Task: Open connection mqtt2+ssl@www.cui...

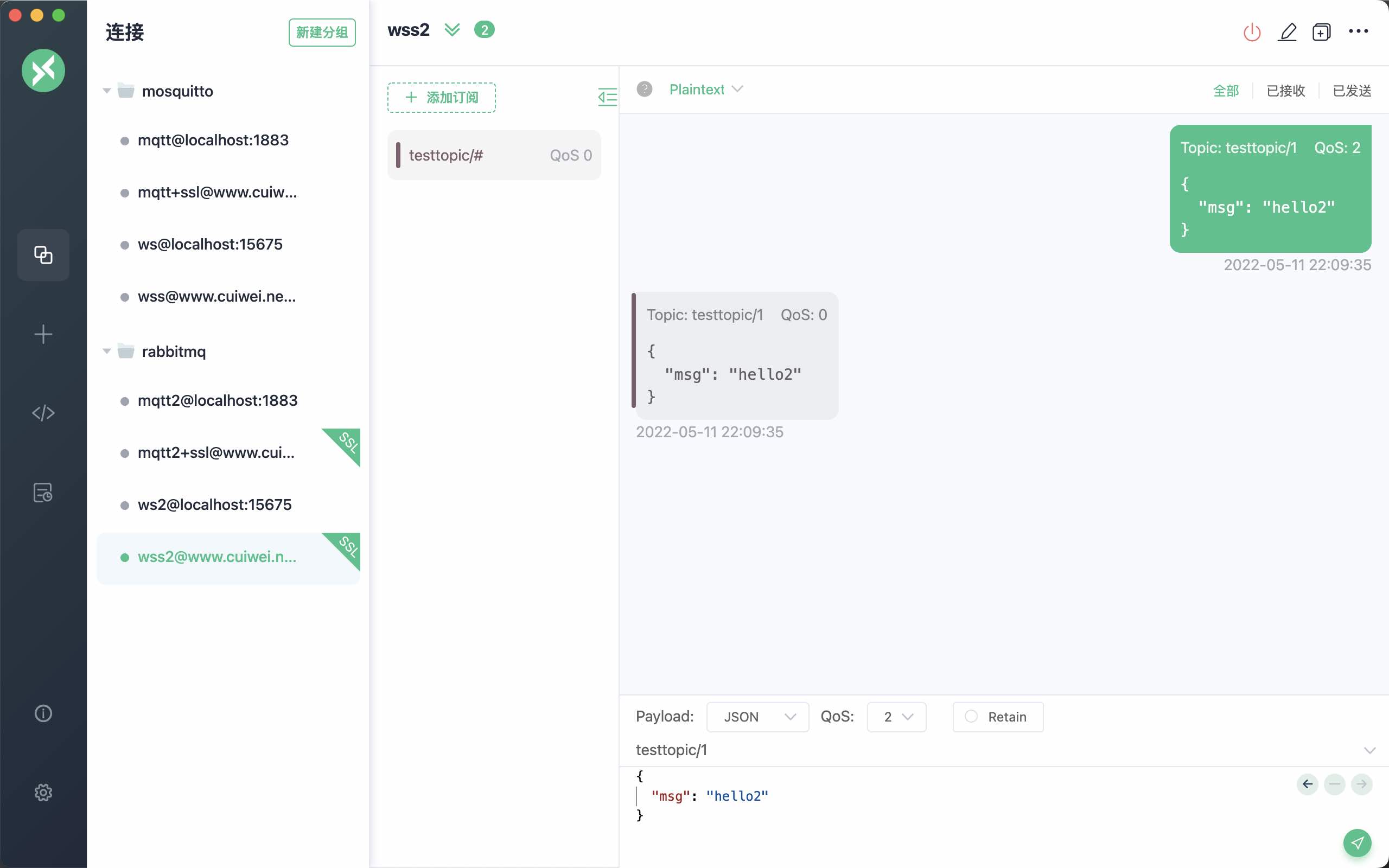Action: pos(228,452)
